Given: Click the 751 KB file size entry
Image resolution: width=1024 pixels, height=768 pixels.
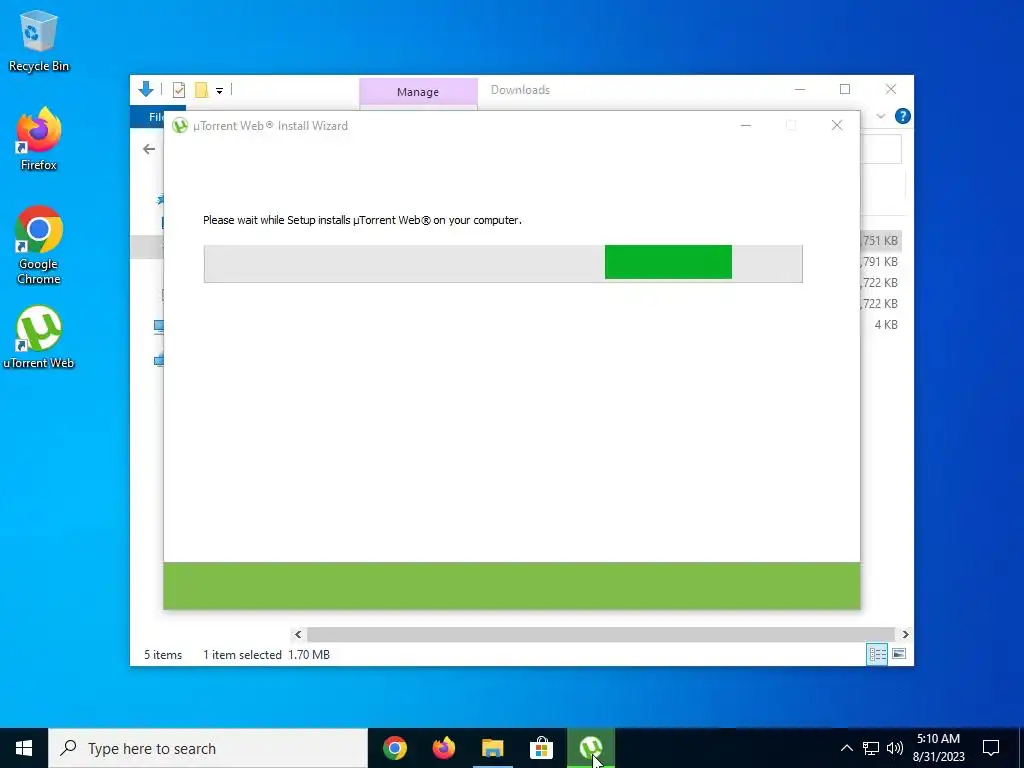Looking at the screenshot, I should coord(880,241).
